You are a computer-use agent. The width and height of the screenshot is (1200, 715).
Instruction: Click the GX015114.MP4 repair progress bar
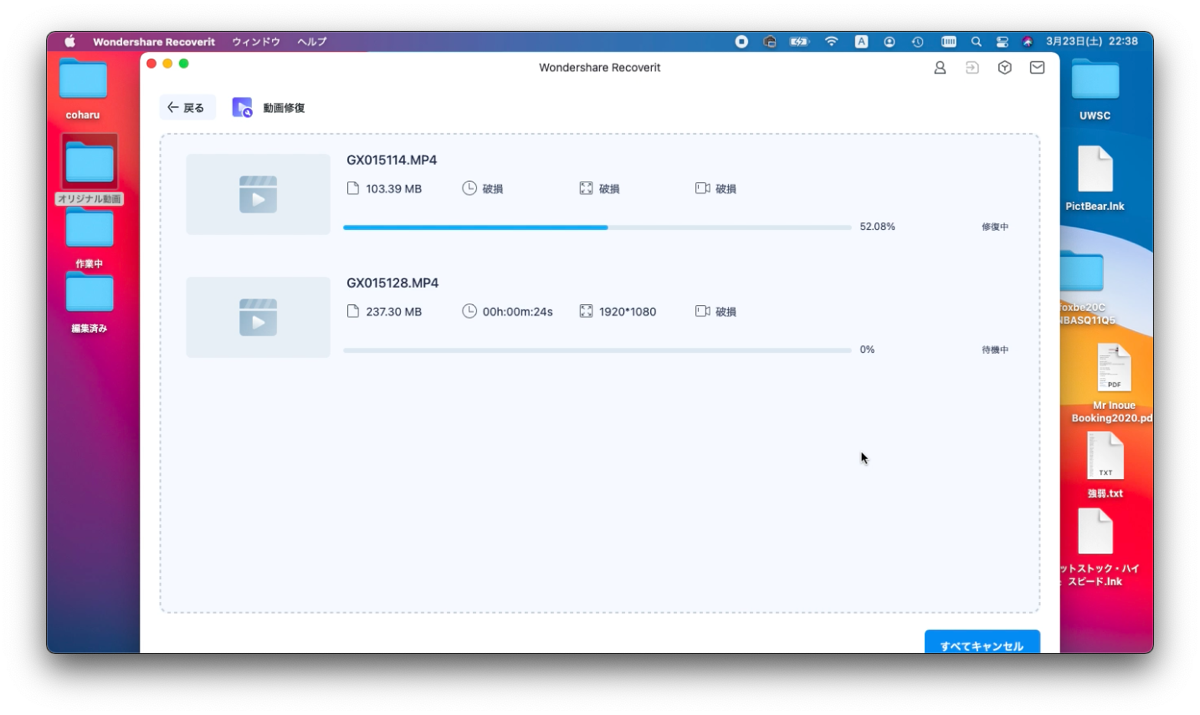pyautogui.click(x=597, y=227)
